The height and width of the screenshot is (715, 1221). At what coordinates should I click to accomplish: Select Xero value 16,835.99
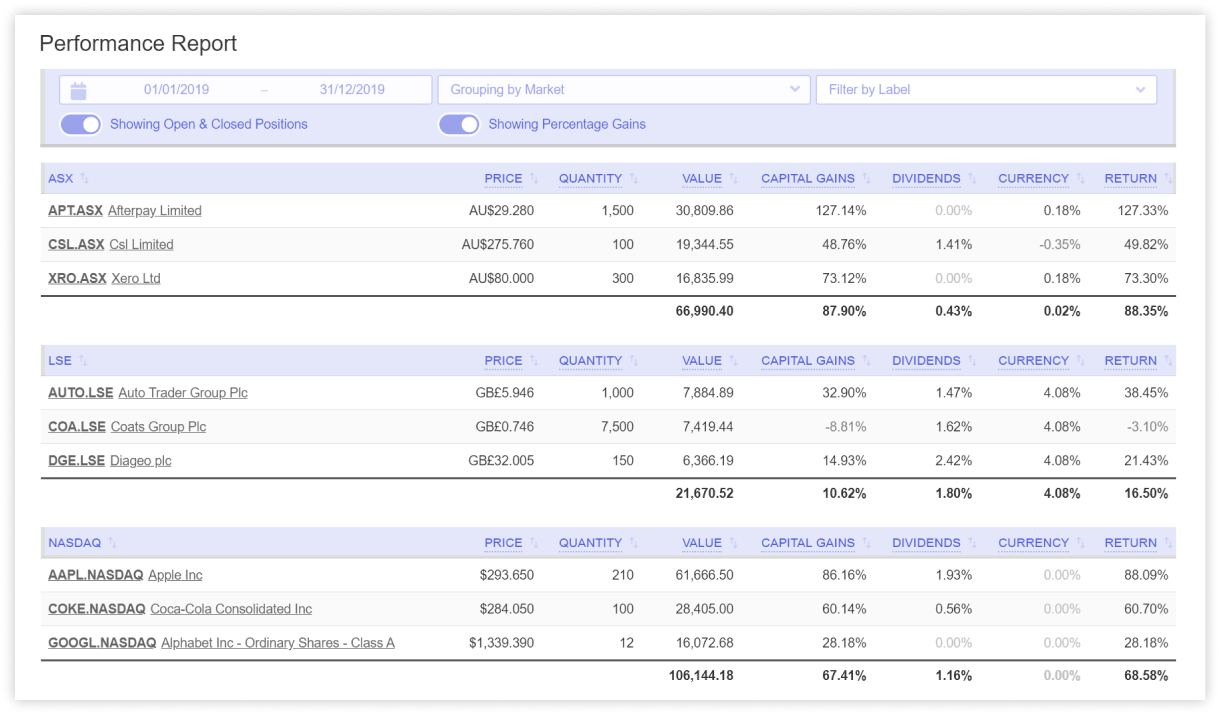(x=706, y=279)
